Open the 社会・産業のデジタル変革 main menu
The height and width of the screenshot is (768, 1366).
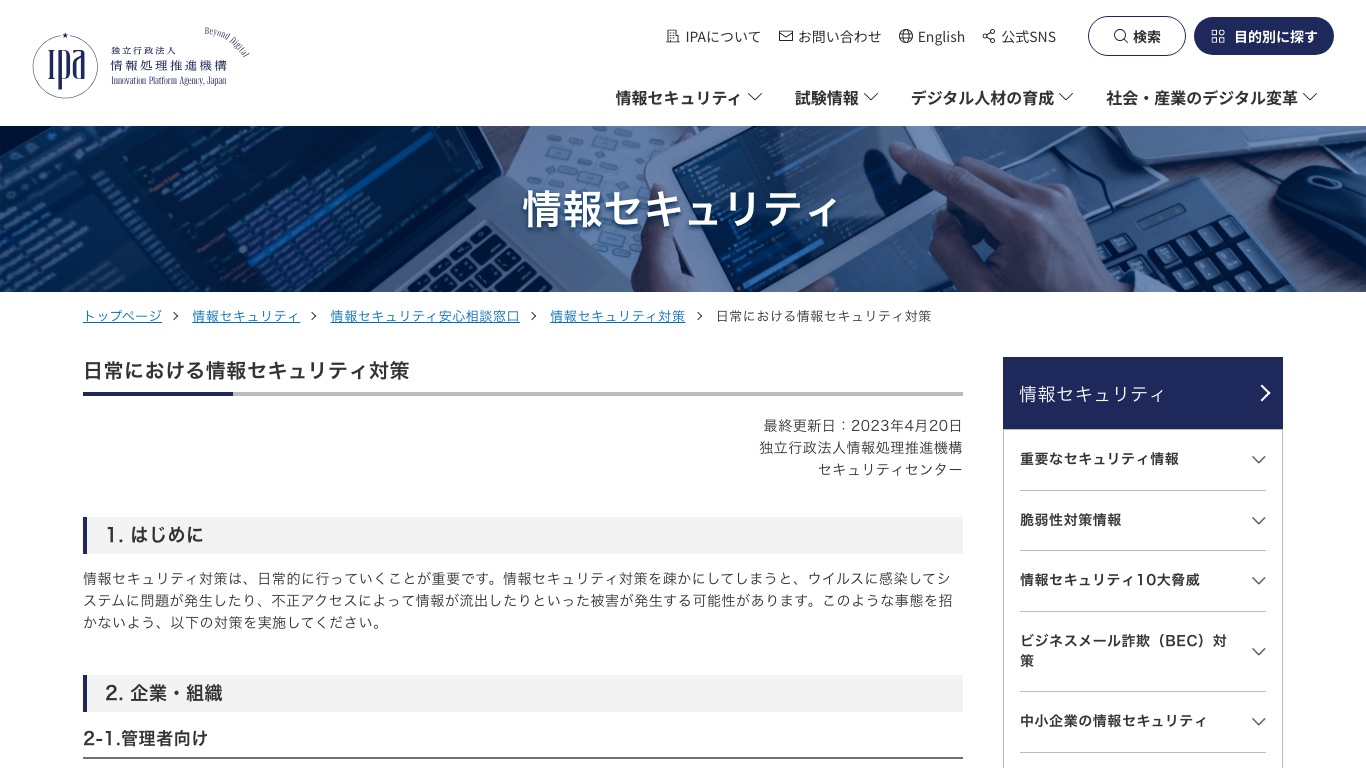click(1212, 97)
